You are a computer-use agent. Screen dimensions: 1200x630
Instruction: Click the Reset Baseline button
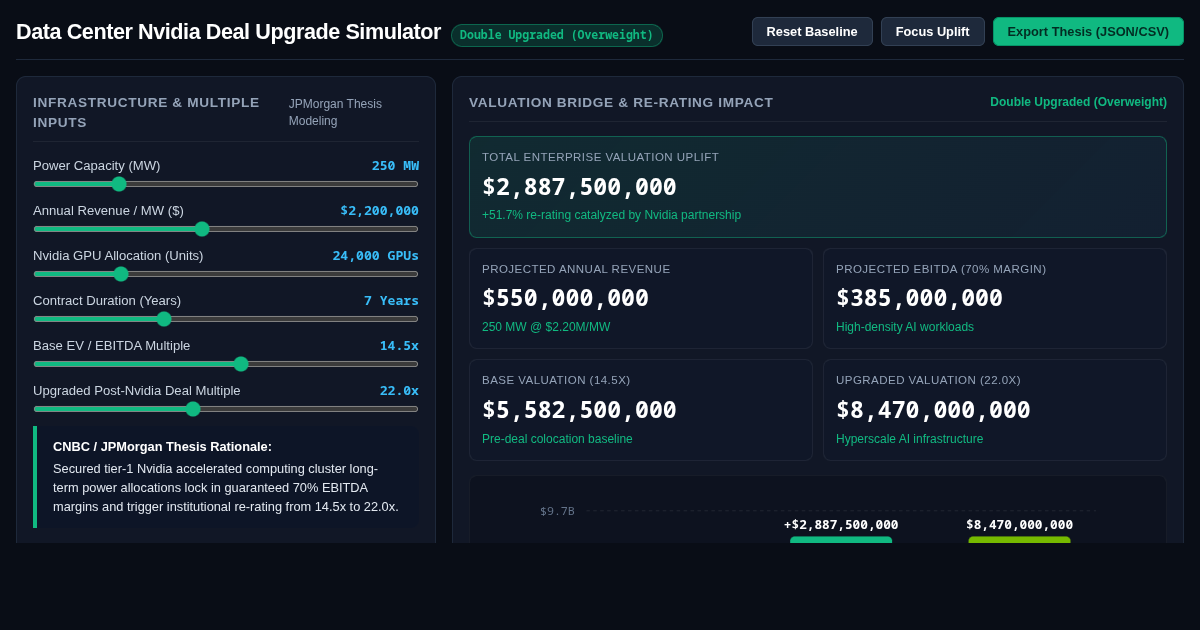click(x=812, y=31)
